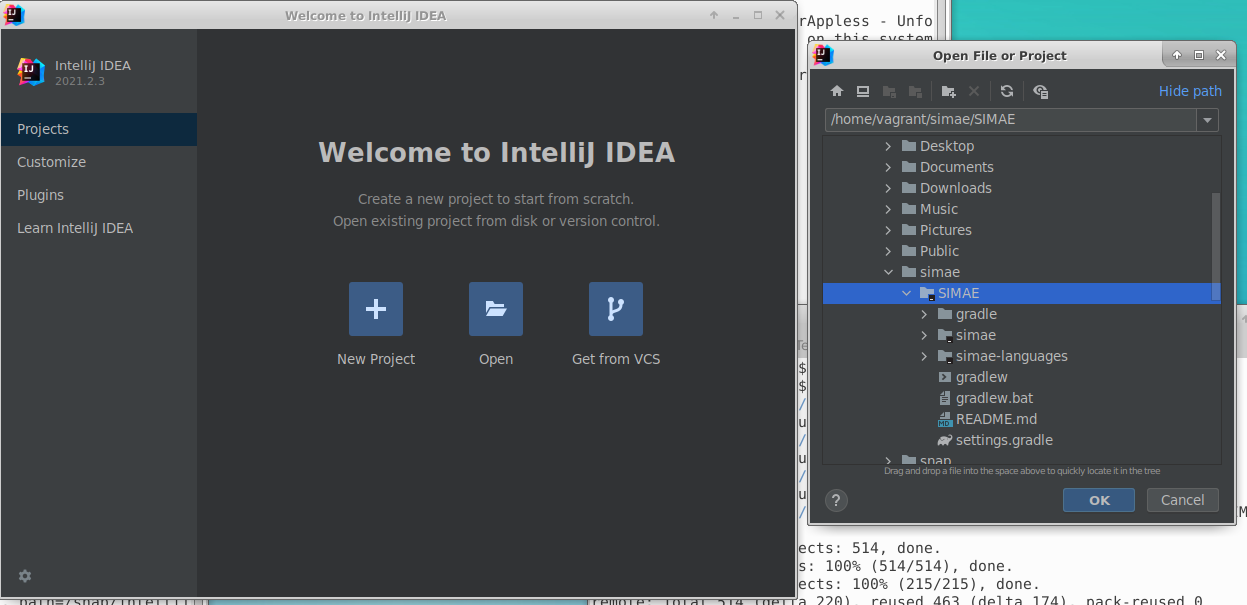1247x605 pixels.
Task: Click IntelliJ icon in Welcome window title bar
Action: [14, 15]
